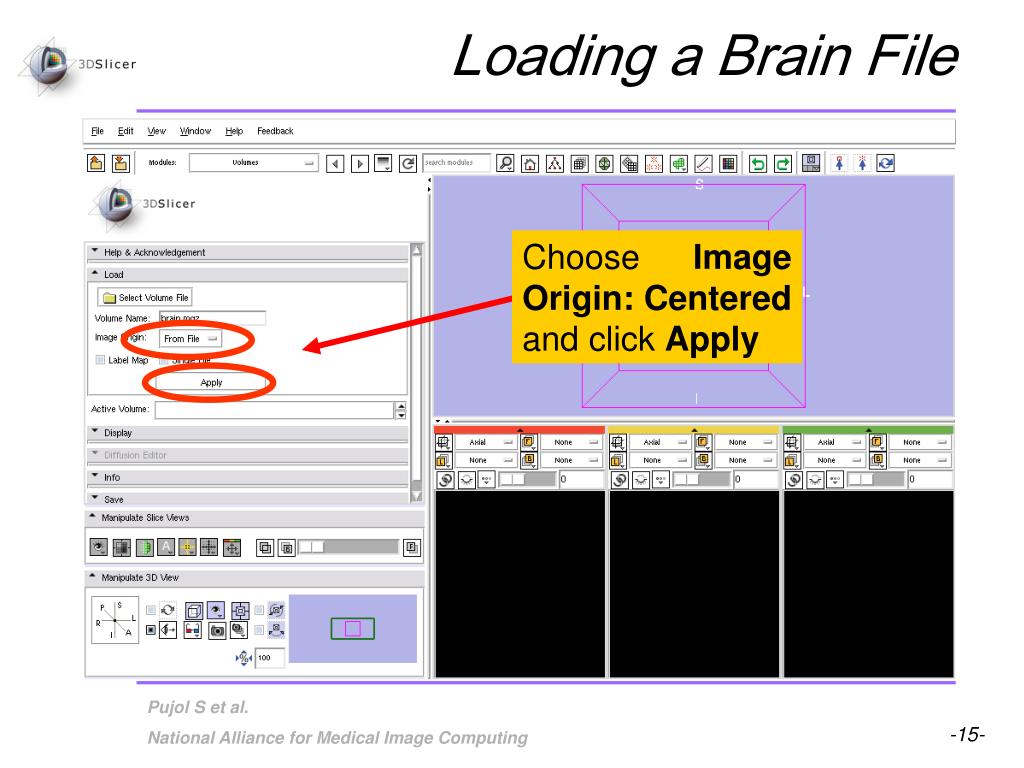The height and width of the screenshot is (768, 1024).
Task: Click the Active Volume selector field
Action: coord(274,409)
